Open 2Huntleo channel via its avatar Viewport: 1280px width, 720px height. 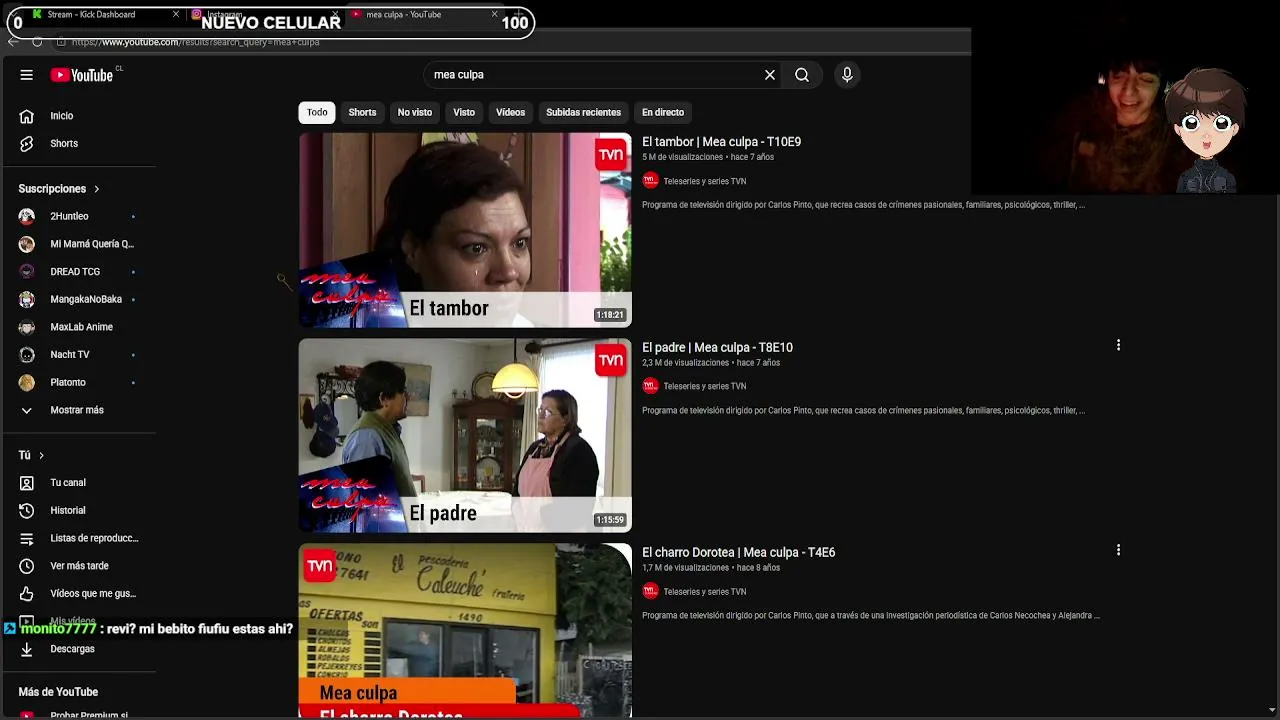27,216
